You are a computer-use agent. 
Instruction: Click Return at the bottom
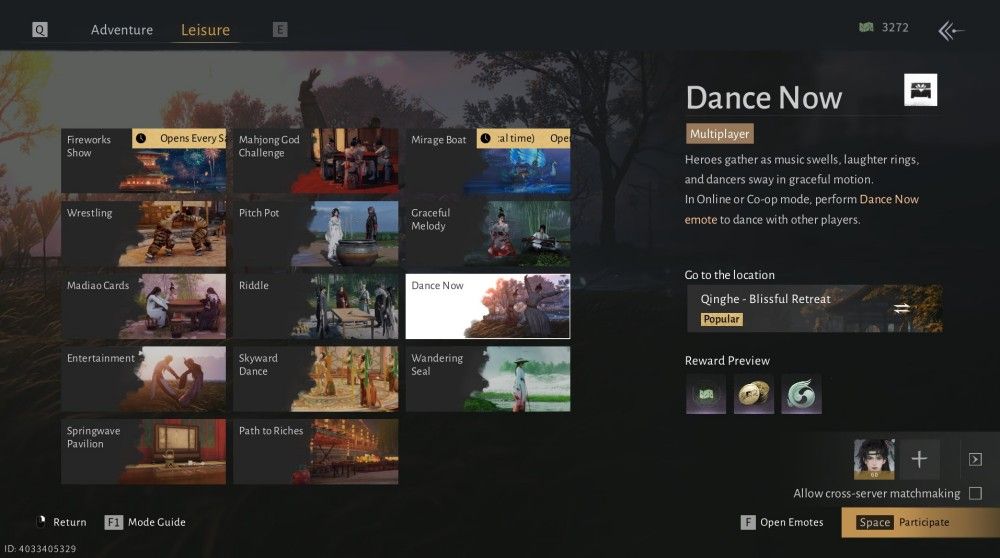(70, 522)
